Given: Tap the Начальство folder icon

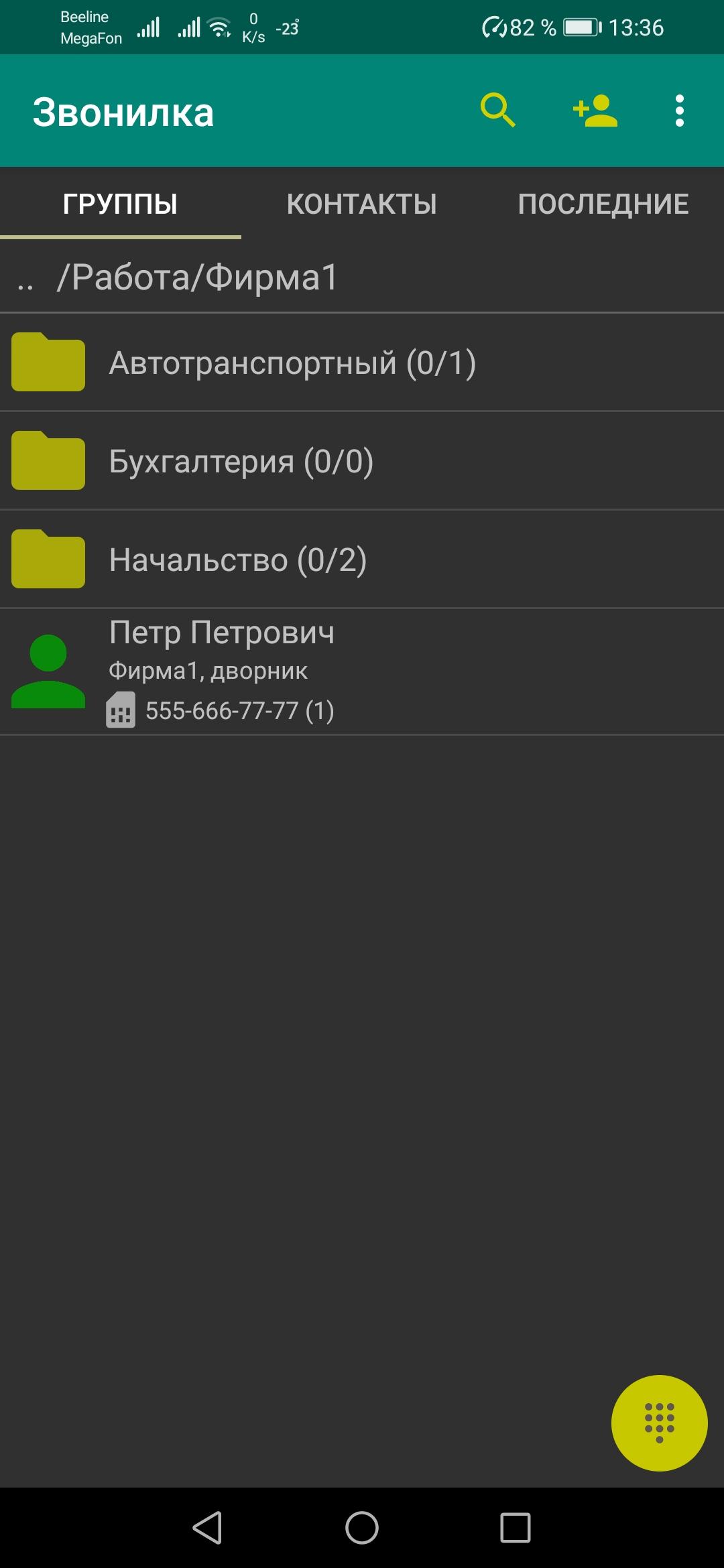Looking at the screenshot, I should (x=48, y=559).
